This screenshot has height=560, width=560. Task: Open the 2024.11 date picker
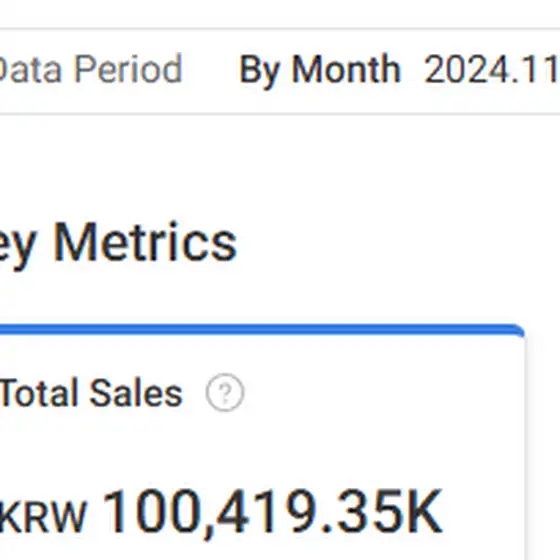[x=492, y=70]
